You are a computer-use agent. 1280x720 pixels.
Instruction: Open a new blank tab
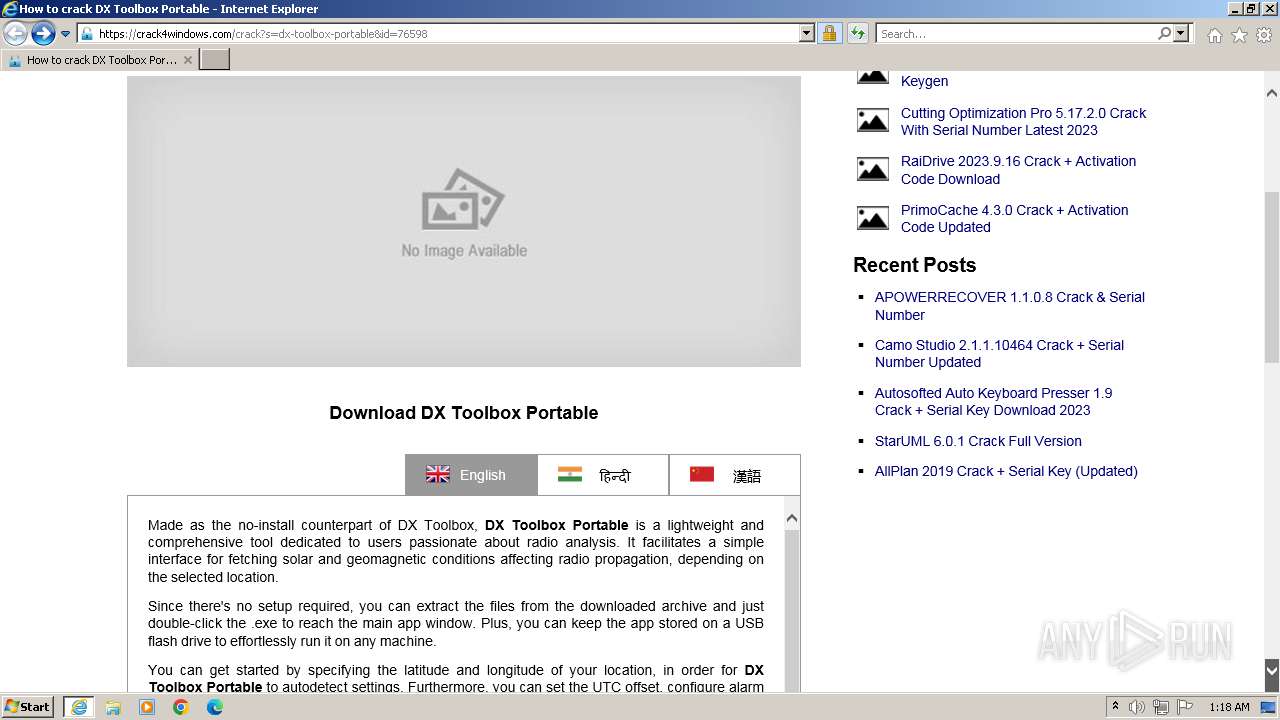coord(215,60)
